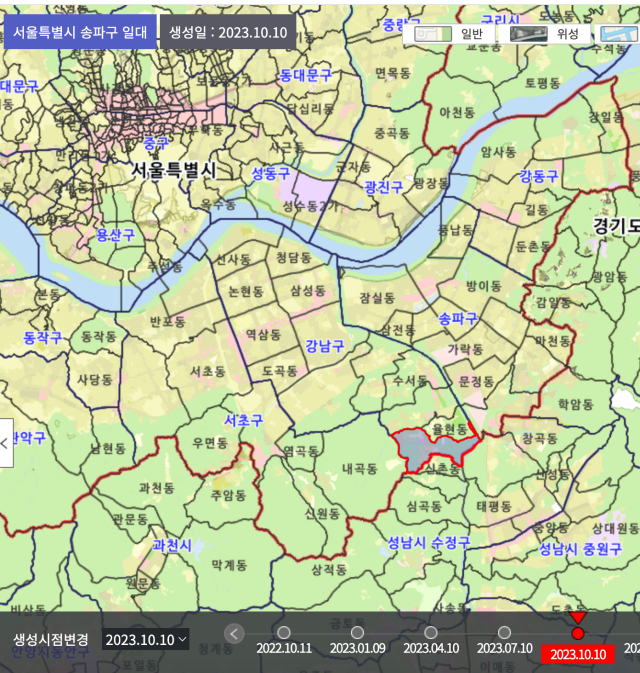Screen dimensions: 640x673
Task: Switch map to 일반 (general) view
Action: pyautogui.click(x=449, y=33)
